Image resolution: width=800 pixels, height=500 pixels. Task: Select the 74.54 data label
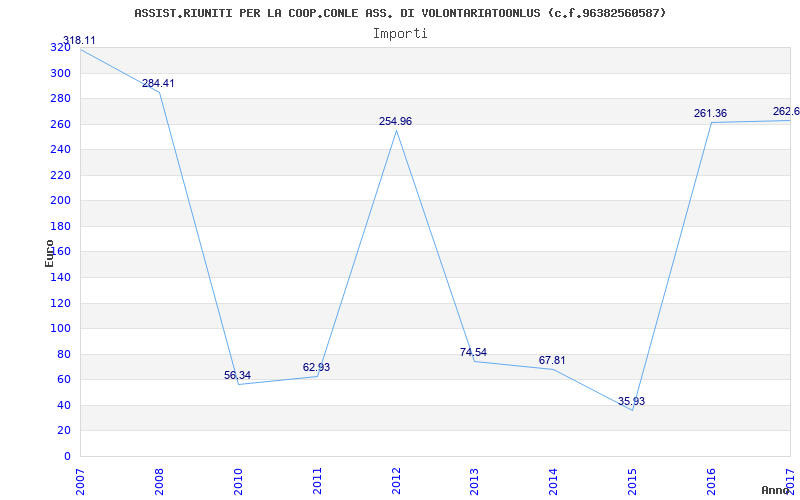tap(473, 352)
